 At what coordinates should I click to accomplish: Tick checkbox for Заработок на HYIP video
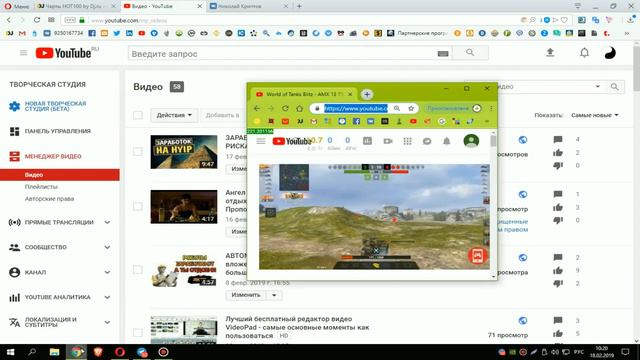pos(138,152)
